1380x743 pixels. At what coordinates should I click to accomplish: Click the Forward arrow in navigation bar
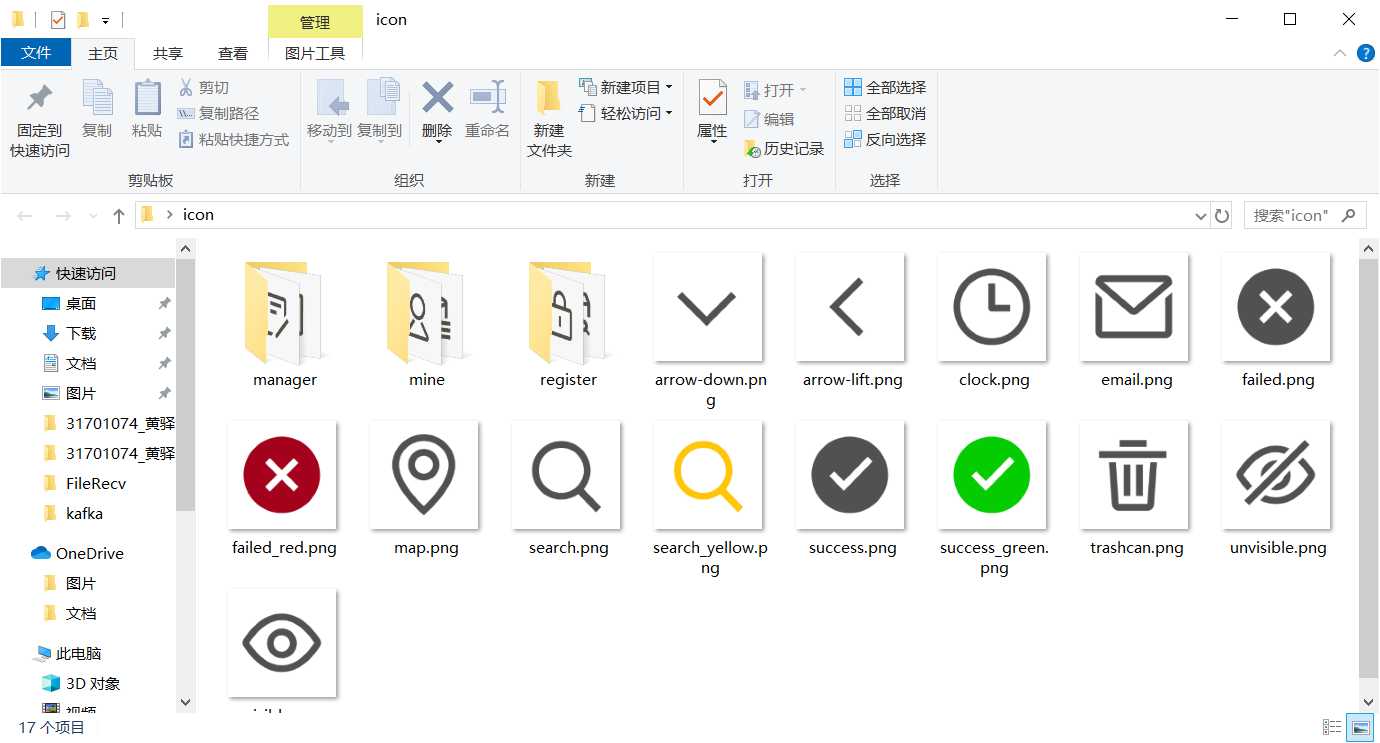point(62,215)
